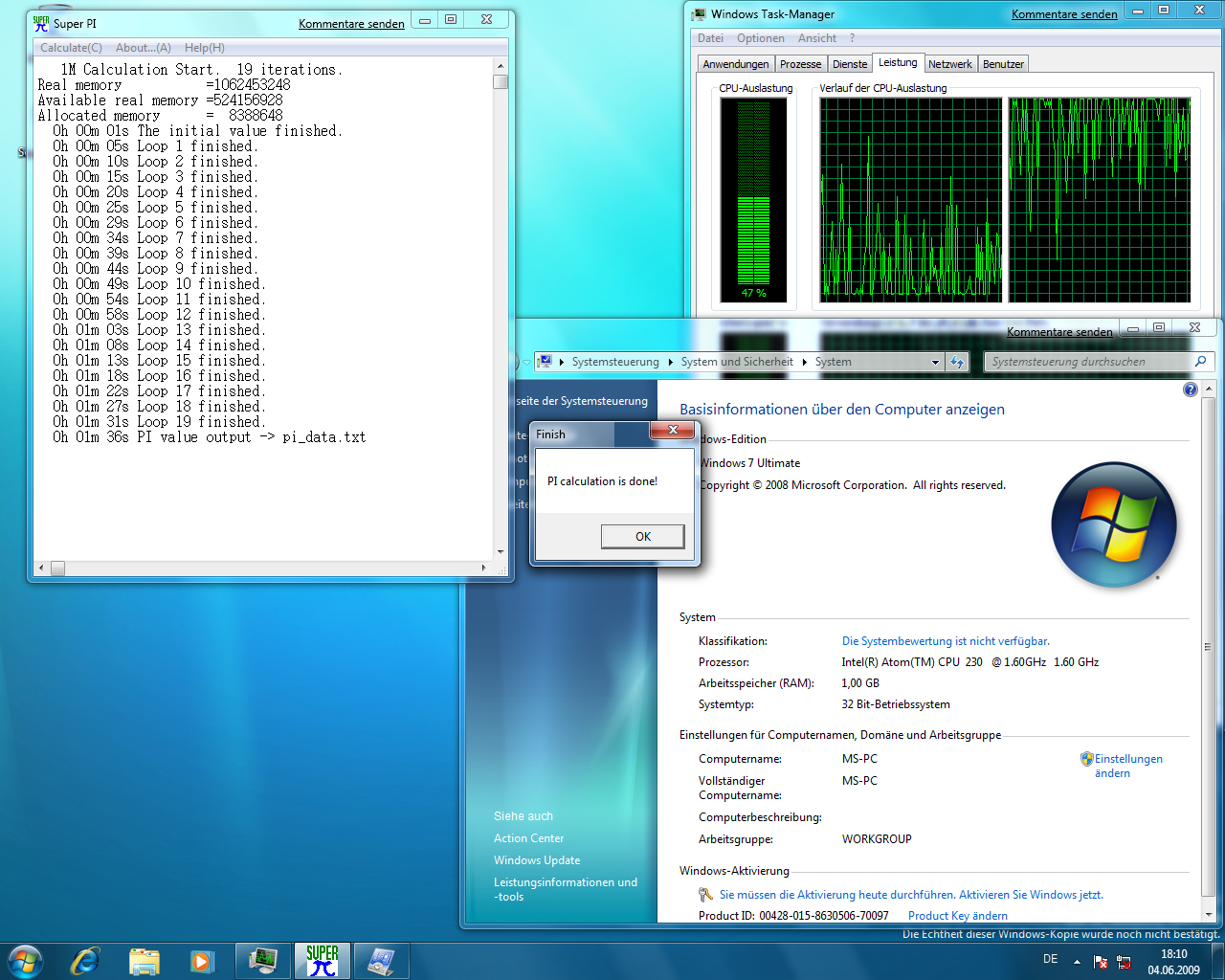Launch Internet Explorer from the taskbar

(85, 961)
